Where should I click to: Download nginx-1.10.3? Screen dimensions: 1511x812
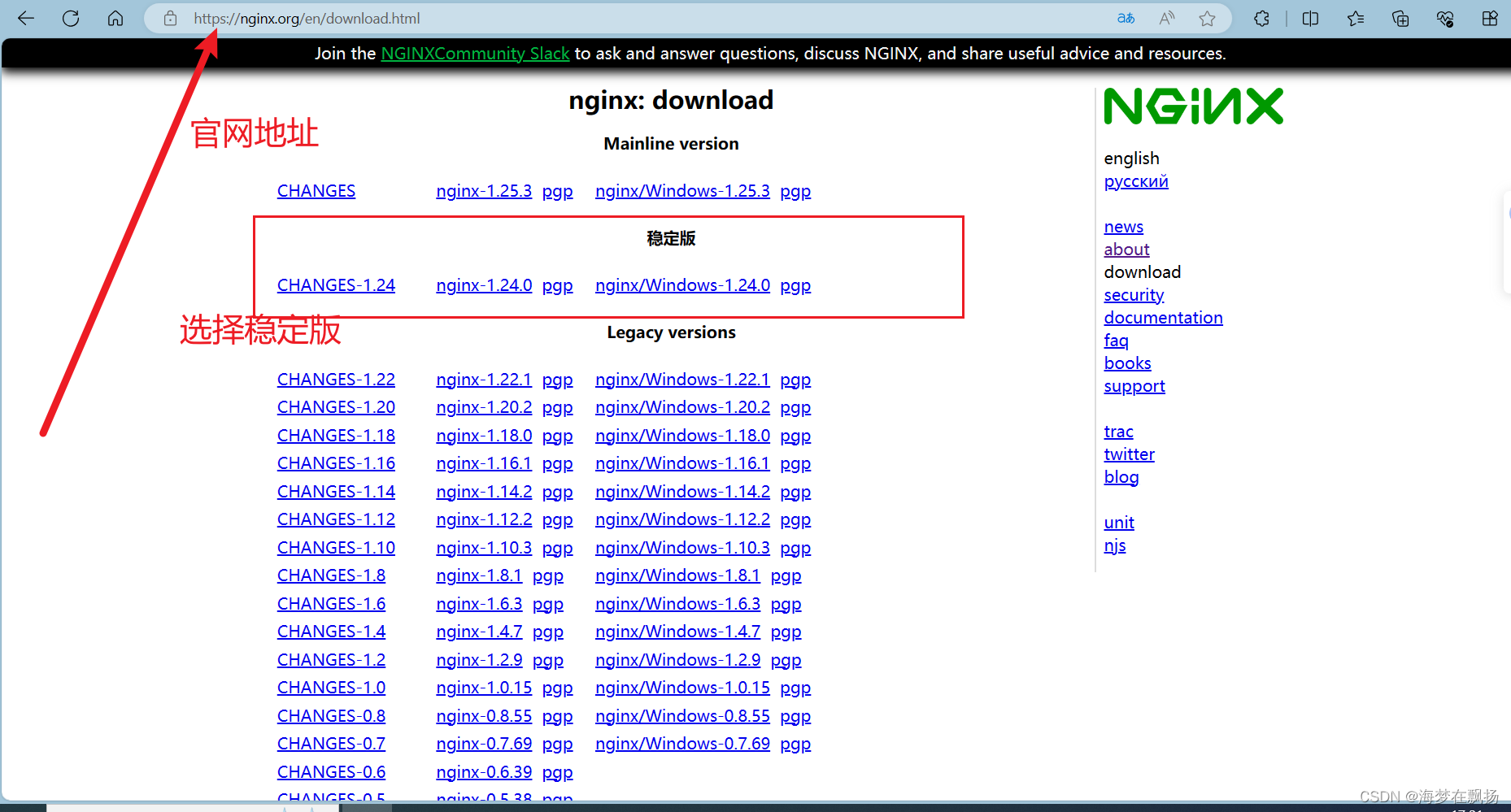[484, 548]
